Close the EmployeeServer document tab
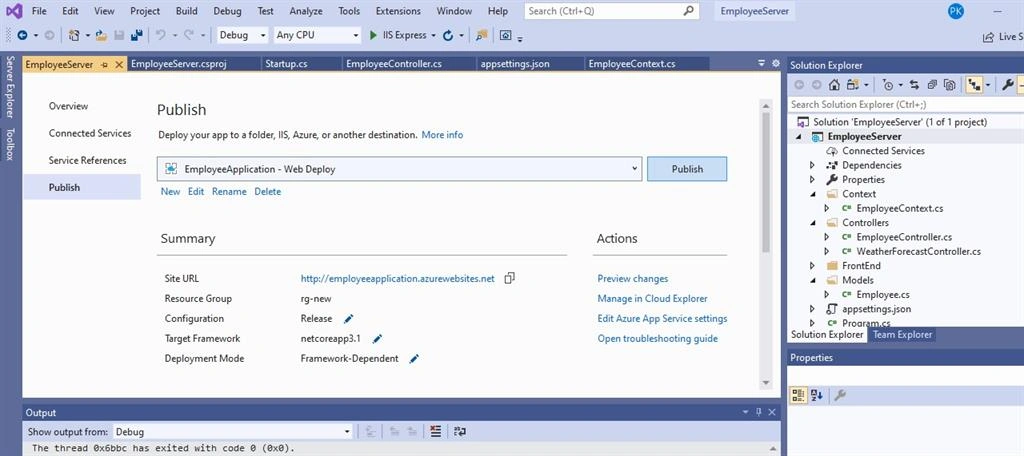 click(x=119, y=65)
